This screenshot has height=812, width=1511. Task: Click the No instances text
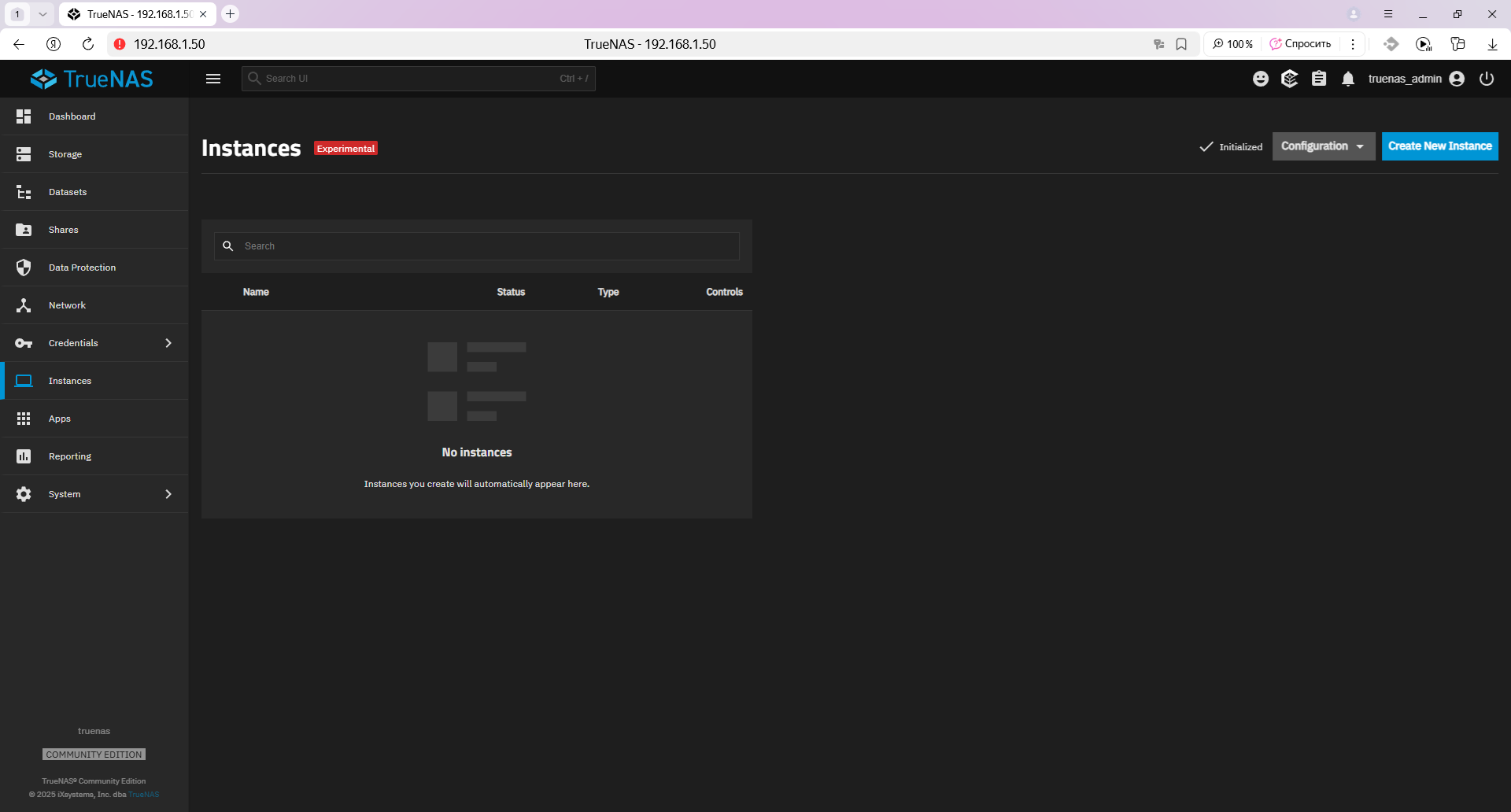tap(477, 452)
